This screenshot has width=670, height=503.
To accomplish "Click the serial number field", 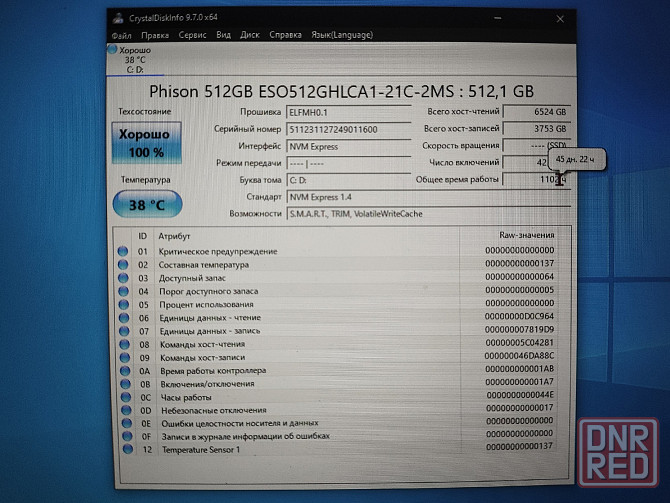I will pyautogui.click(x=348, y=129).
